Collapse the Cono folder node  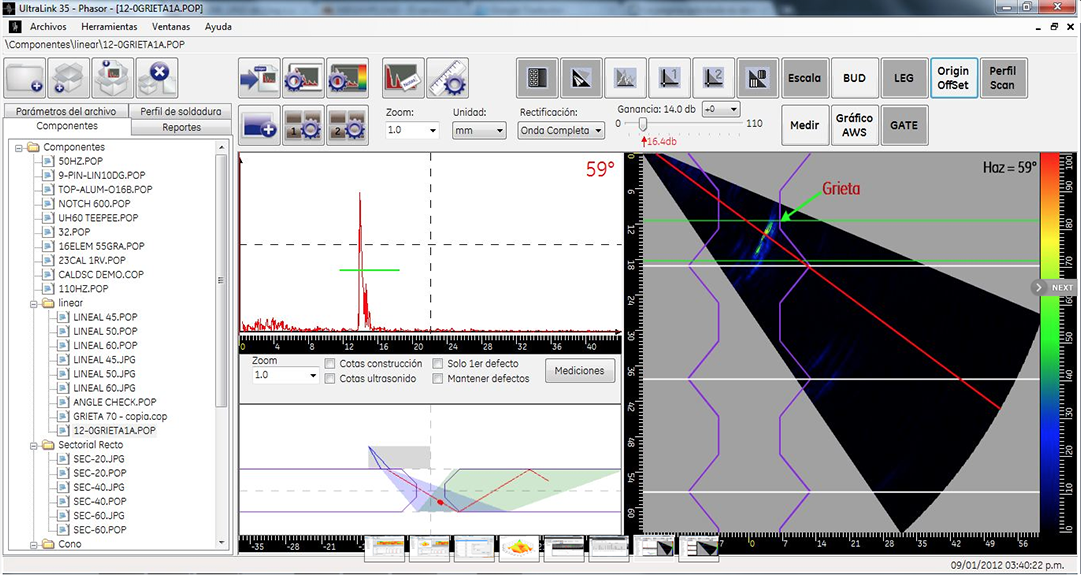click(33, 544)
